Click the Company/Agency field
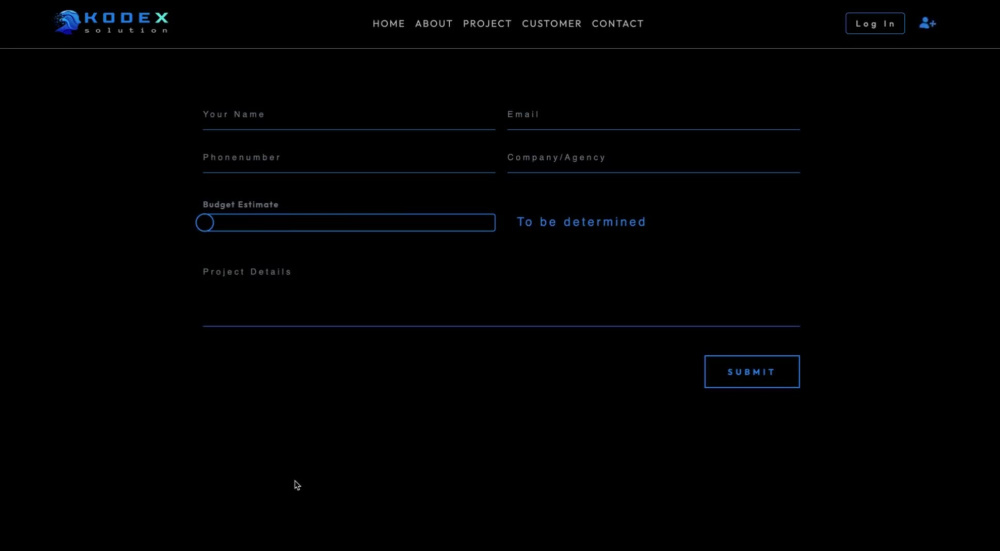Viewport: 1000px width, 551px height. pos(653,158)
